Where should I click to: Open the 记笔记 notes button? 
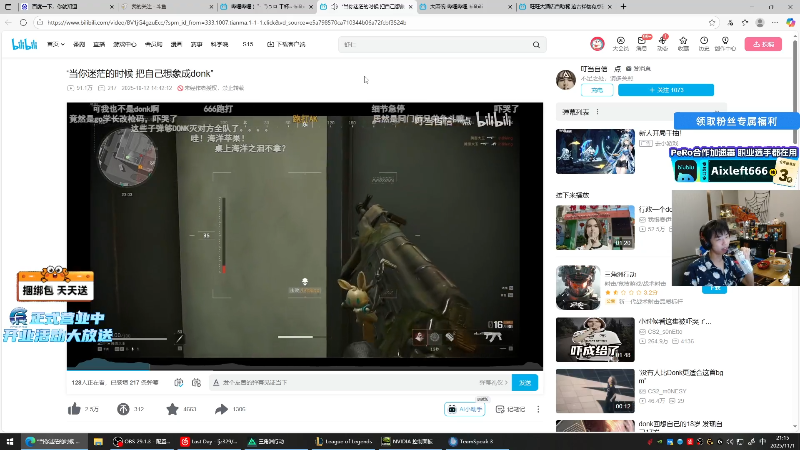point(510,409)
